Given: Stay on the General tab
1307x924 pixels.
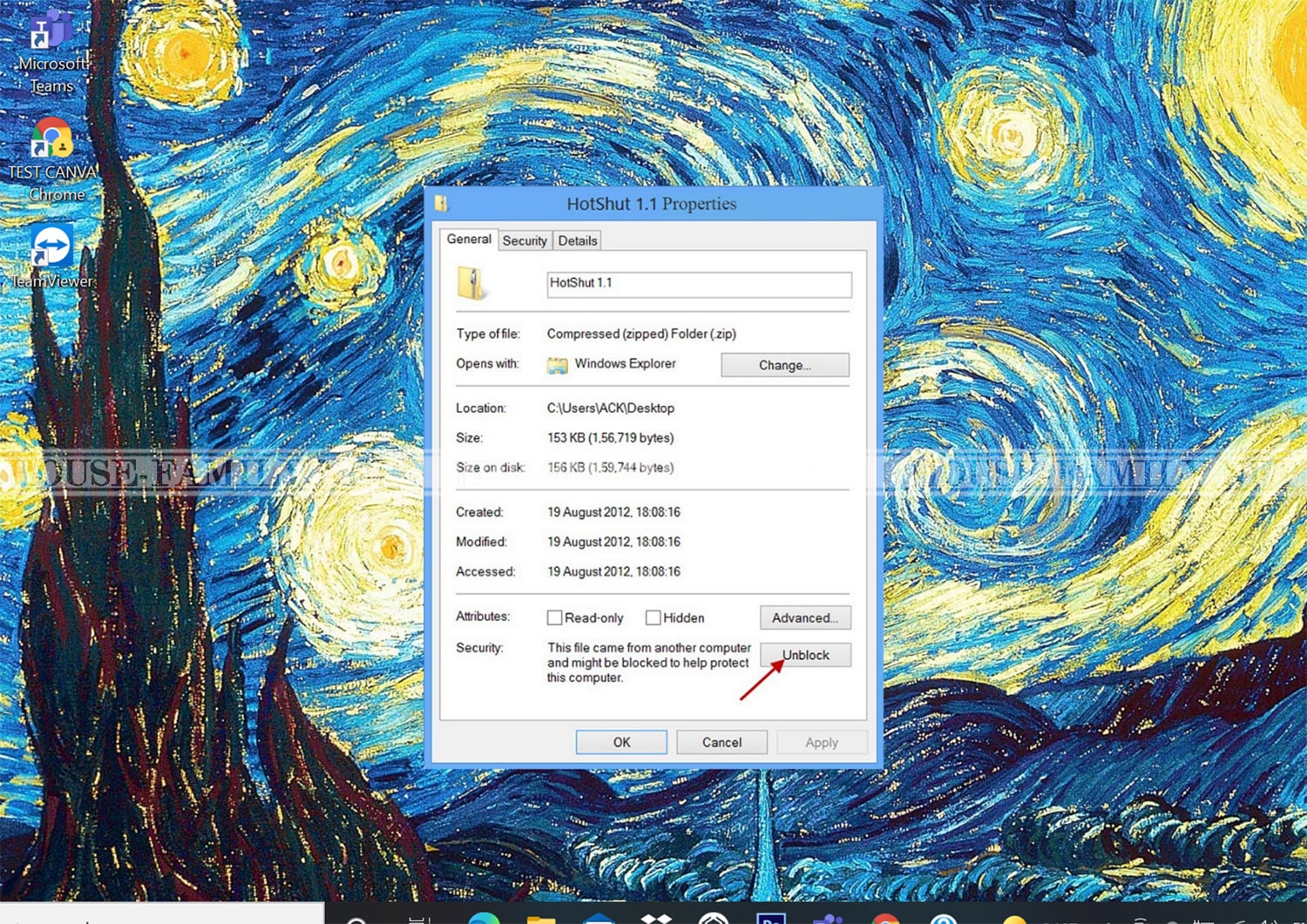Looking at the screenshot, I should coord(469,239).
